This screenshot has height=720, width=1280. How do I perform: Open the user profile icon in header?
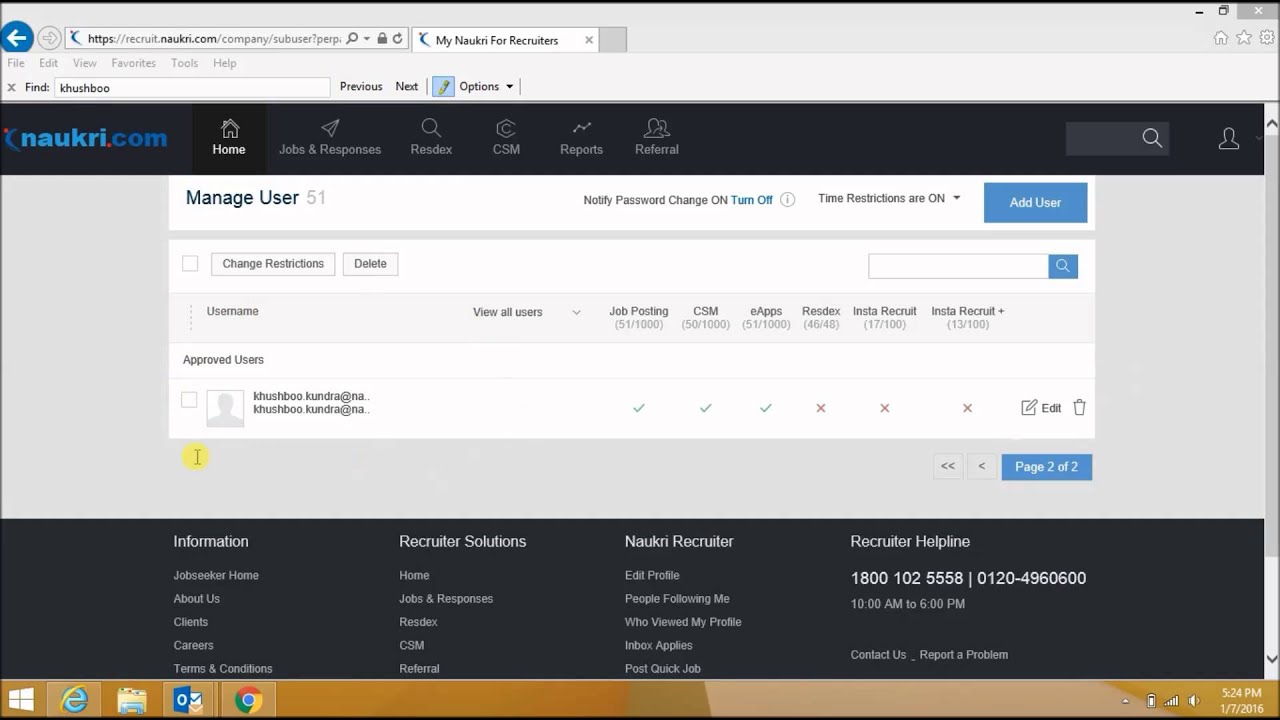(x=1229, y=139)
